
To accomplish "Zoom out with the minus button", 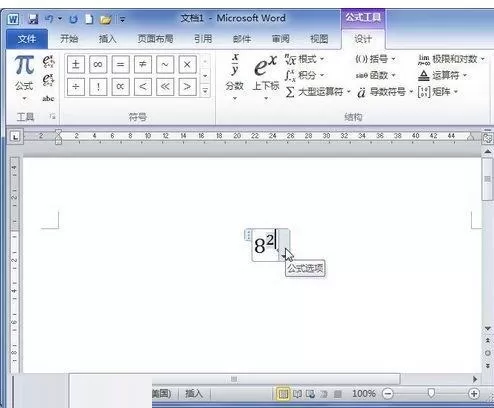I will tap(387, 394).
